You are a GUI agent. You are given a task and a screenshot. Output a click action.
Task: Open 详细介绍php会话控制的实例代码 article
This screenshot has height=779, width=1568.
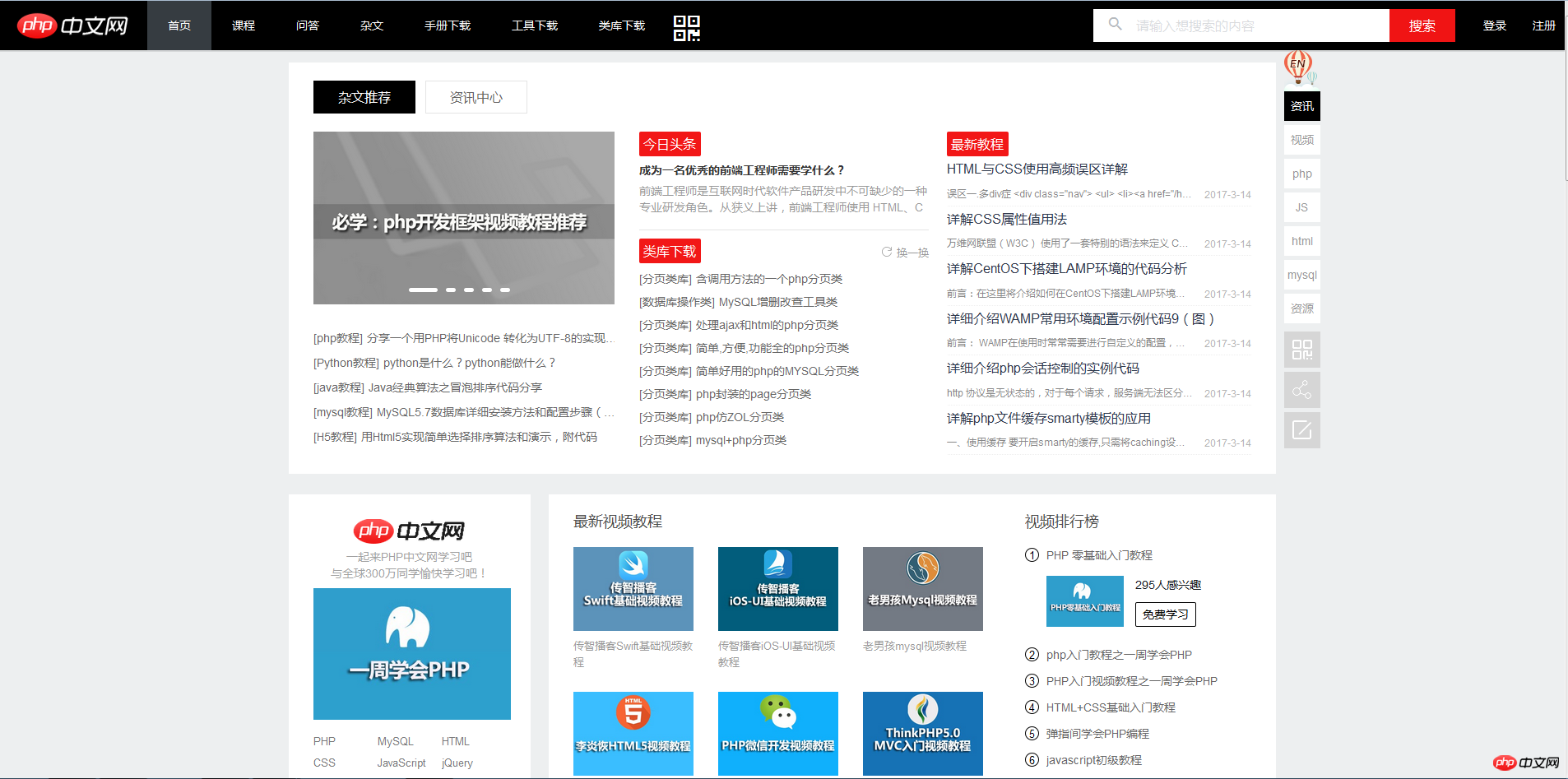point(1043,368)
